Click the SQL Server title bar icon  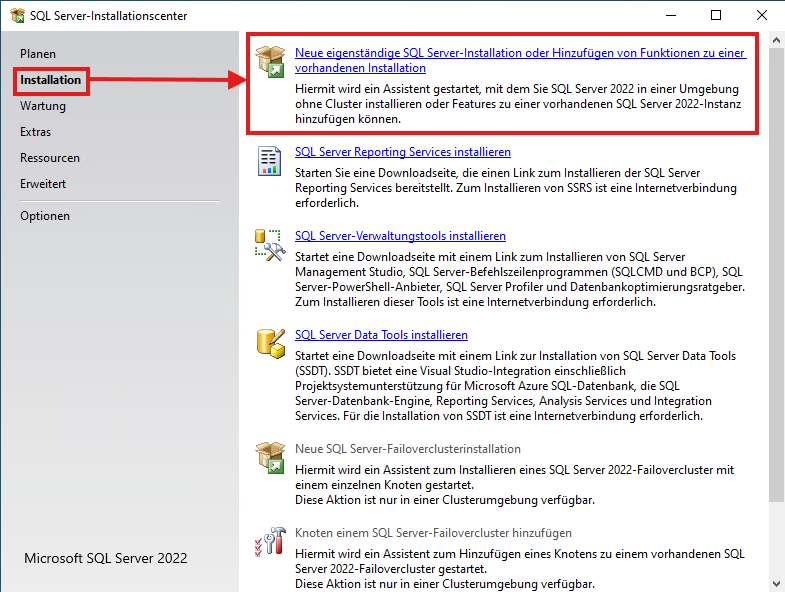point(17,16)
